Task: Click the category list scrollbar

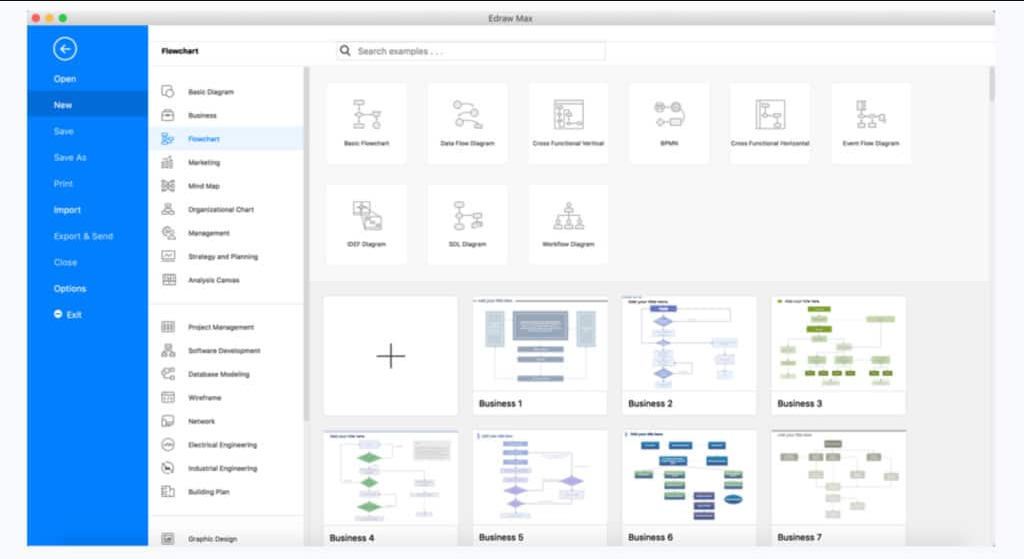Action: click(x=306, y=243)
